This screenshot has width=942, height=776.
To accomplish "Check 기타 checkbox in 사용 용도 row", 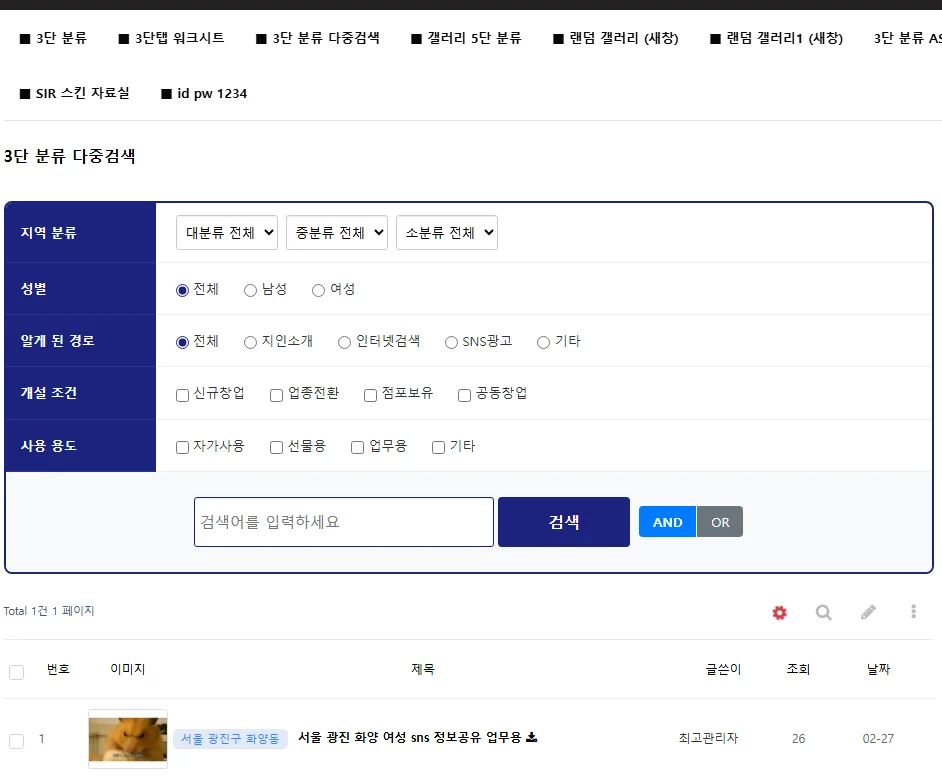I will (x=439, y=447).
